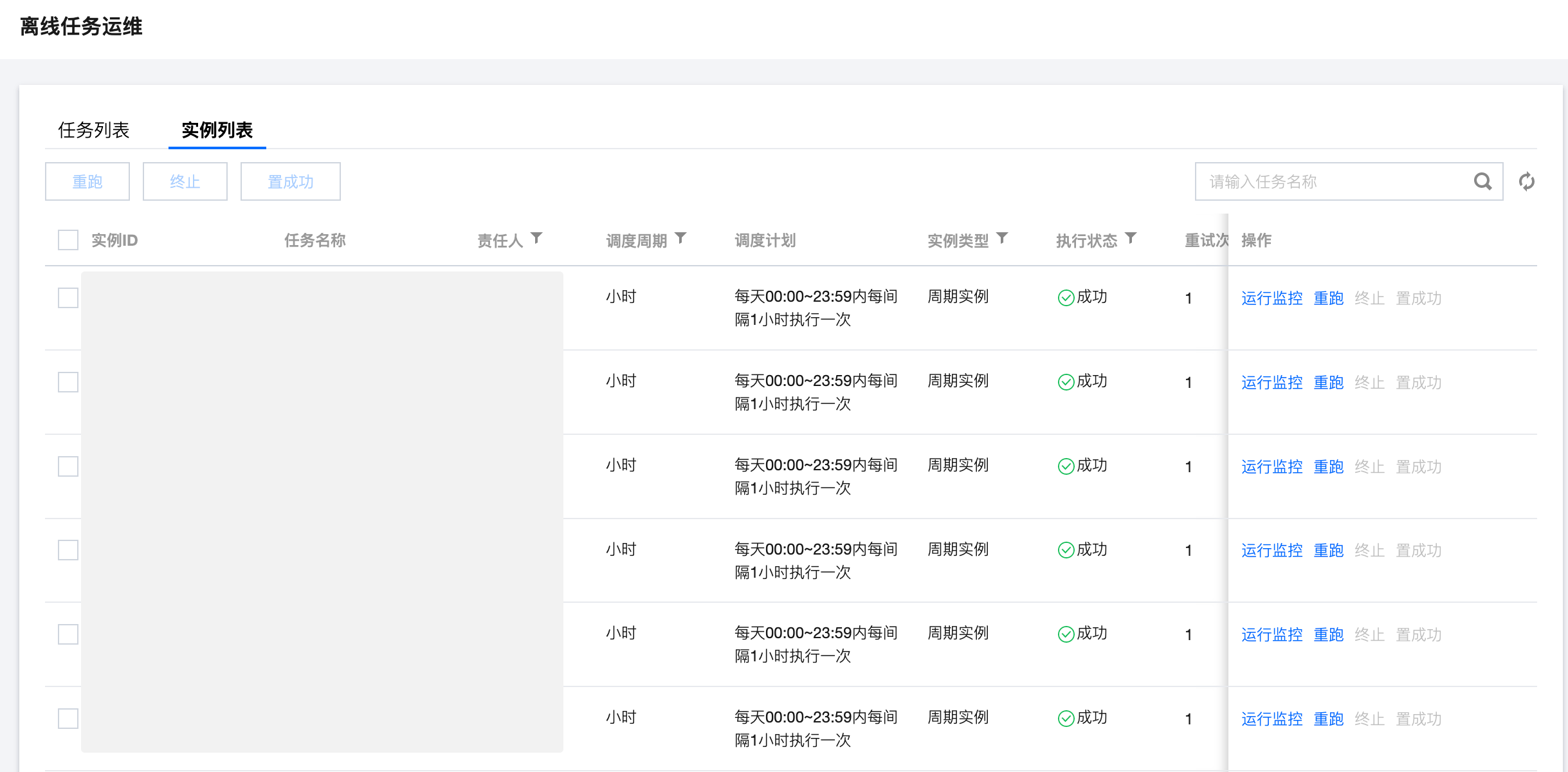Screen dimensions: 1568x772
Task: Open the 调度周期 column filter icon
Action: coord(681,239)
